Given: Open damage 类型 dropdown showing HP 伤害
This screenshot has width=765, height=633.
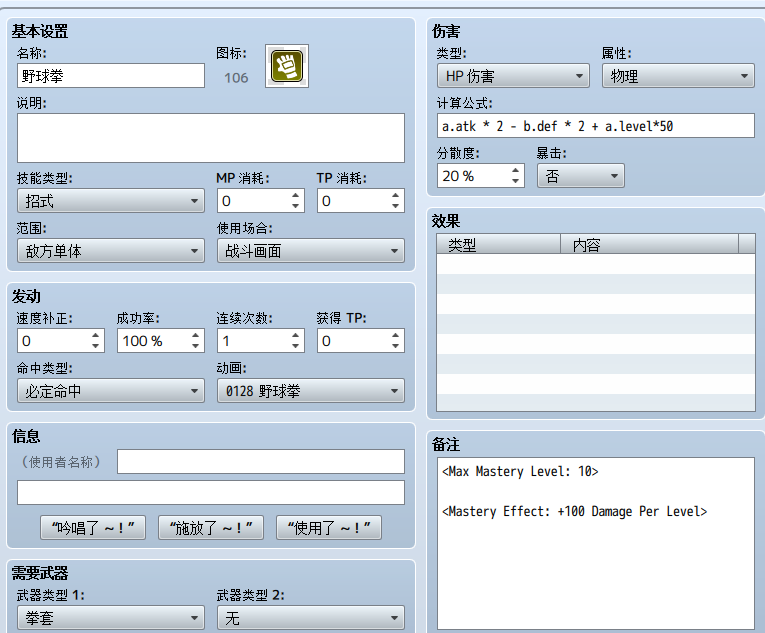Looking at the screenshot, I should 513,76.
